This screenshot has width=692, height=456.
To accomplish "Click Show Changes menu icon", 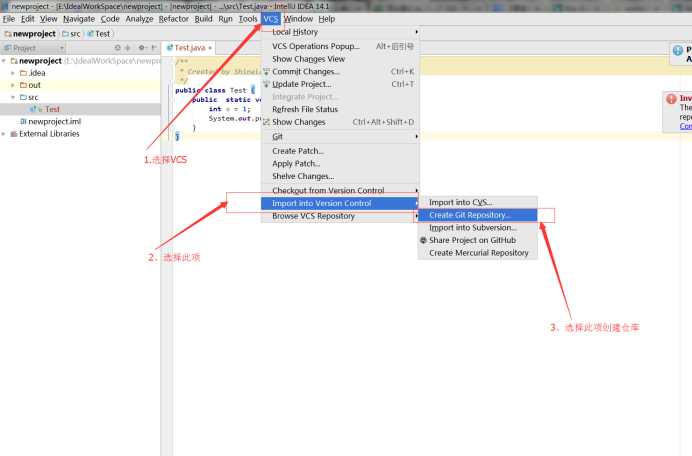I will (266, 122).
